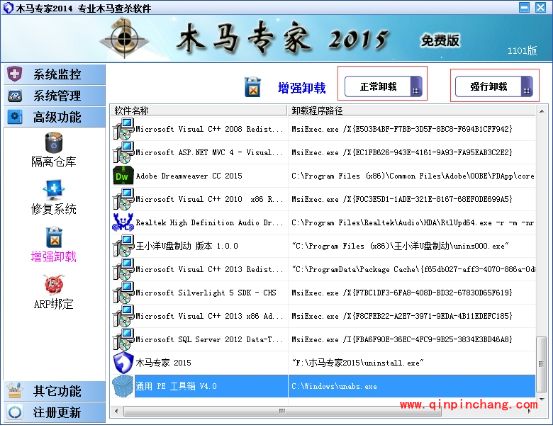Screen dimensions: 553x426
Task: Select the 增强卸载 sidebar icon
Action: click(x=54, y=238)
